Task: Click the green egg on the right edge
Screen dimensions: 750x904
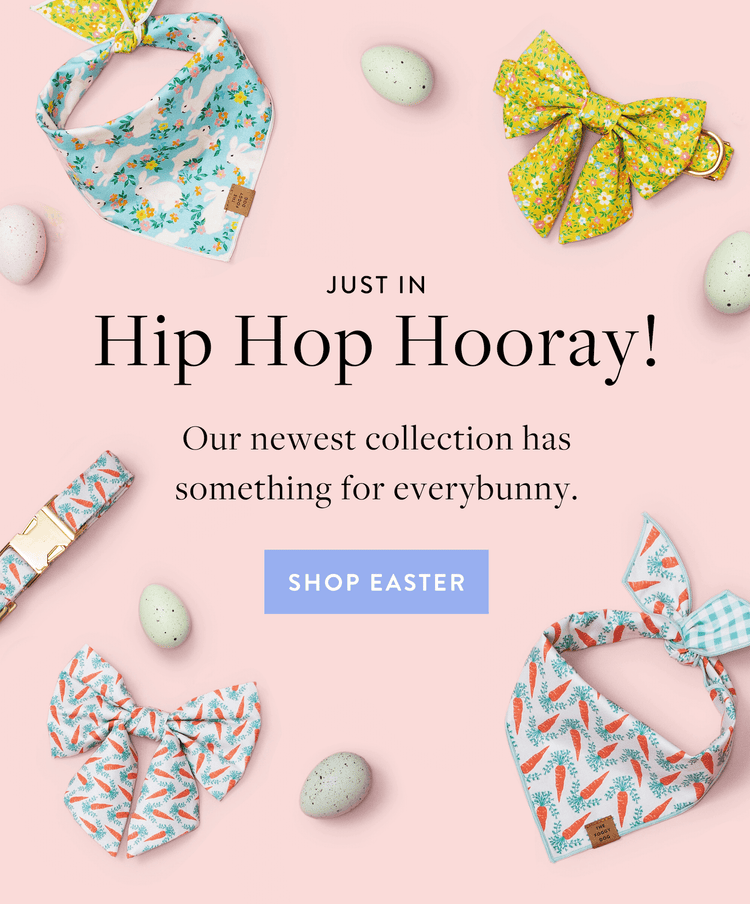Action: (x=728, y=273)
